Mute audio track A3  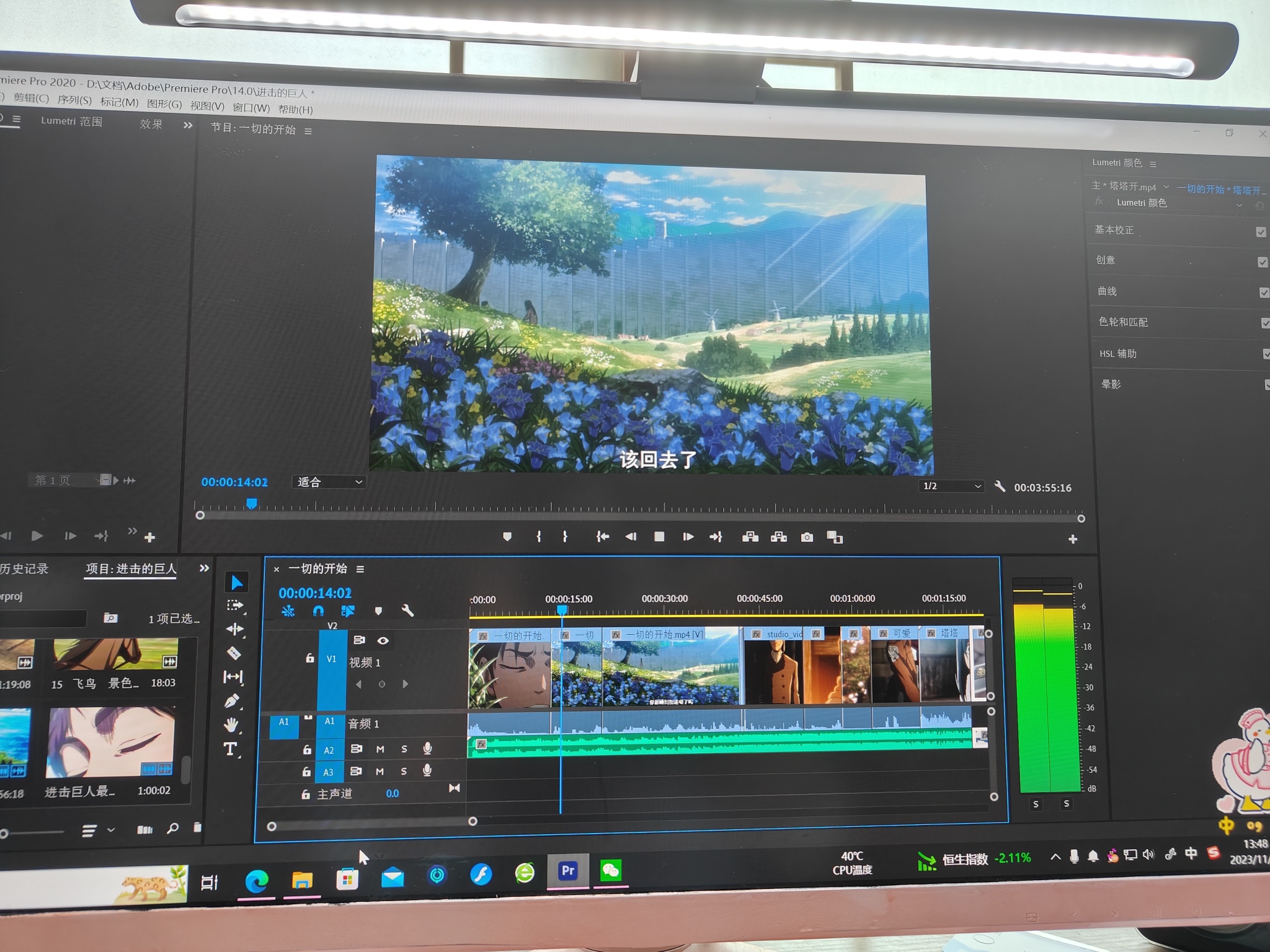(x=380, y=772)
